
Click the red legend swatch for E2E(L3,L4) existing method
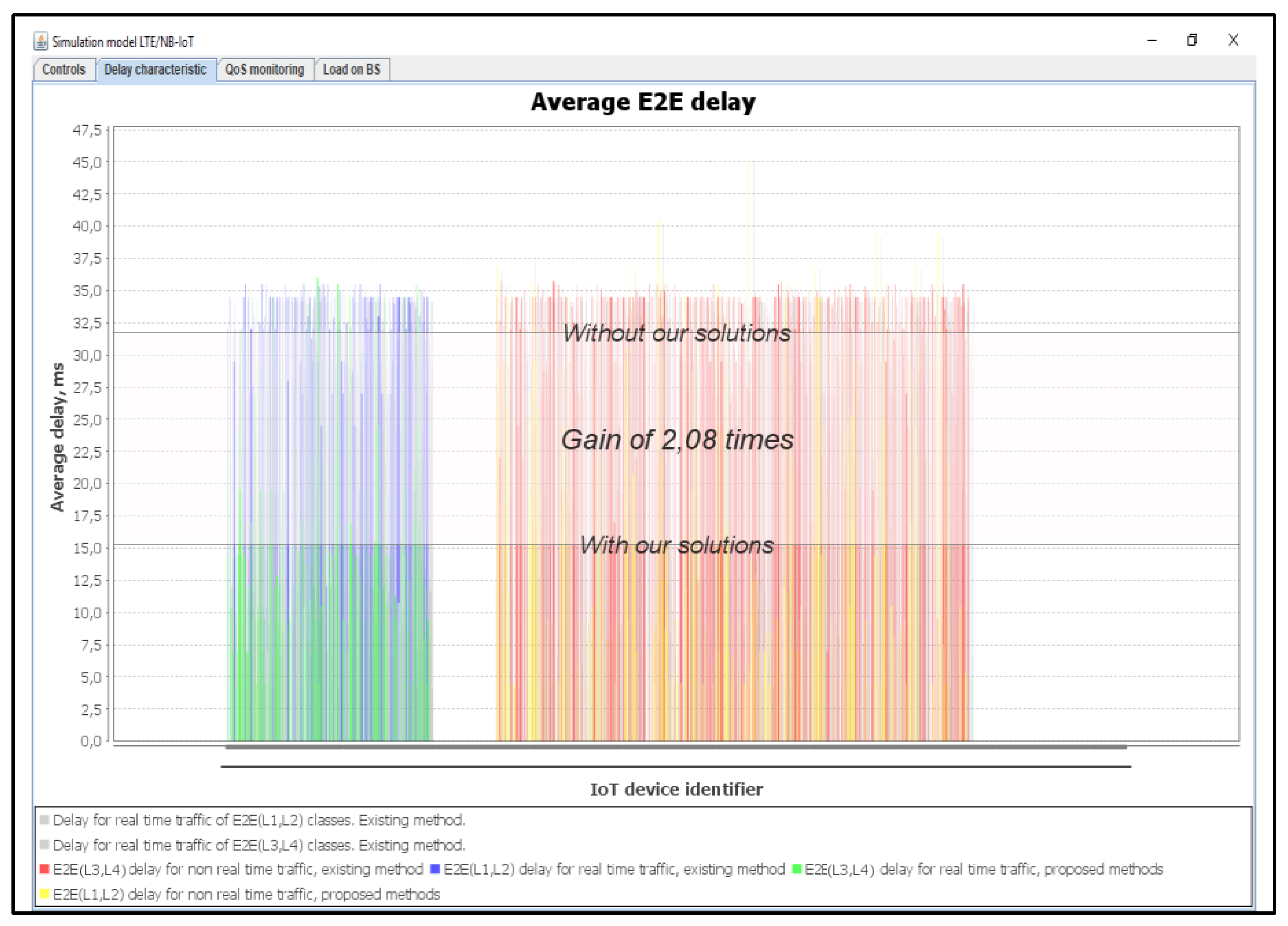point(44,869)
